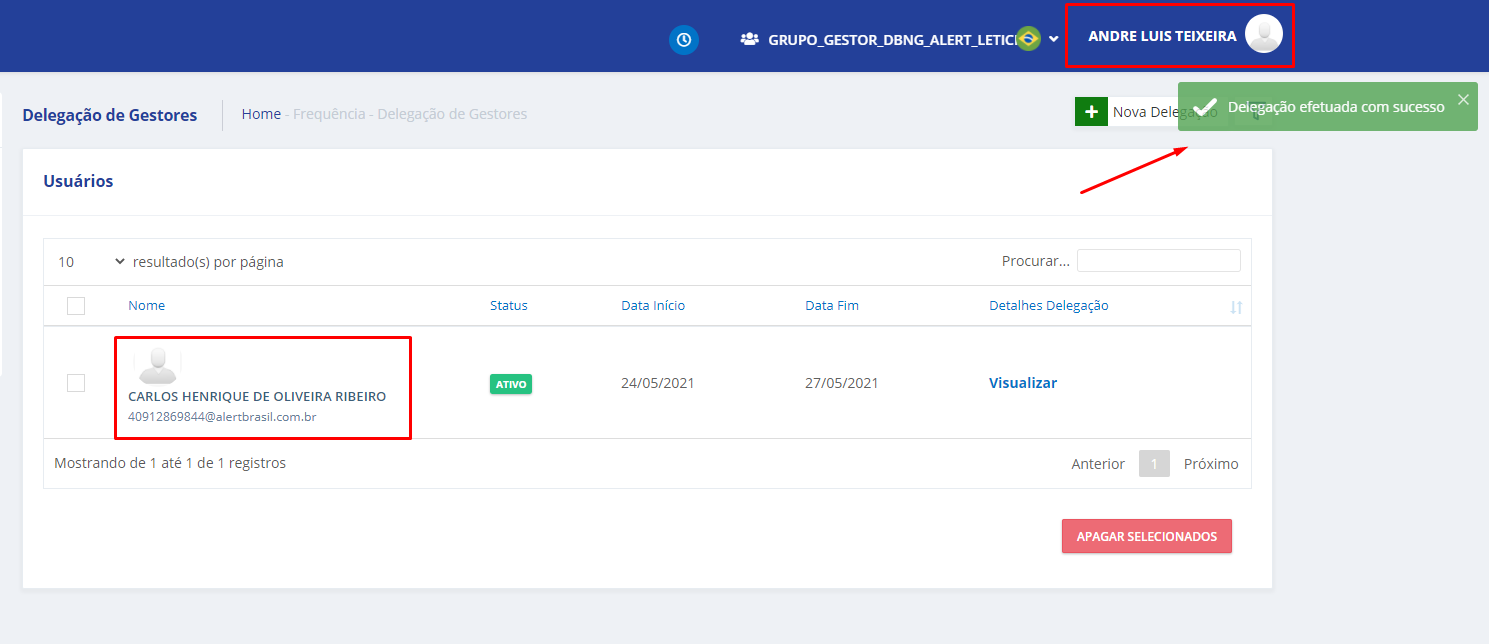
Task: Click the Procurar search input field
Action: pyautogui.click(x=1158, y=261)
